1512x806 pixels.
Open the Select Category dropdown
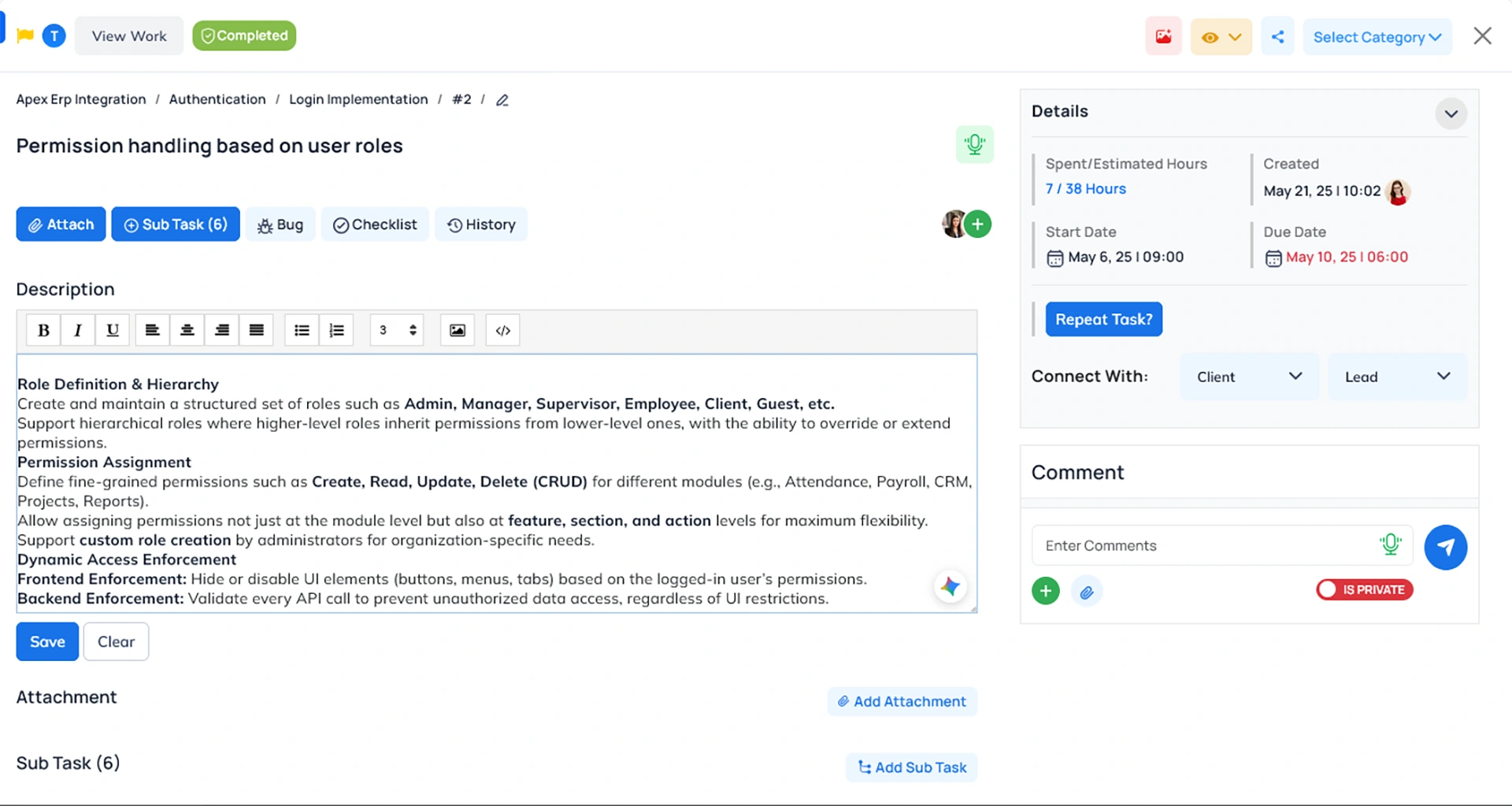pos(1377,37)
